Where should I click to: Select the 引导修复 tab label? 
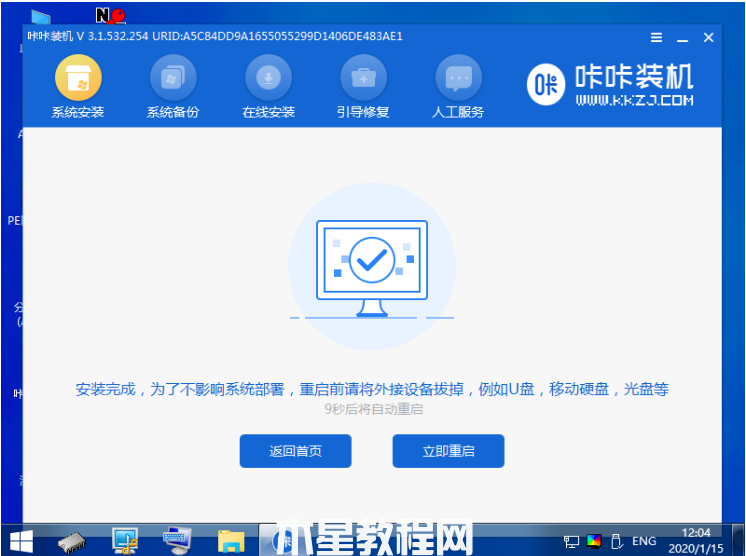coord(363,112)
